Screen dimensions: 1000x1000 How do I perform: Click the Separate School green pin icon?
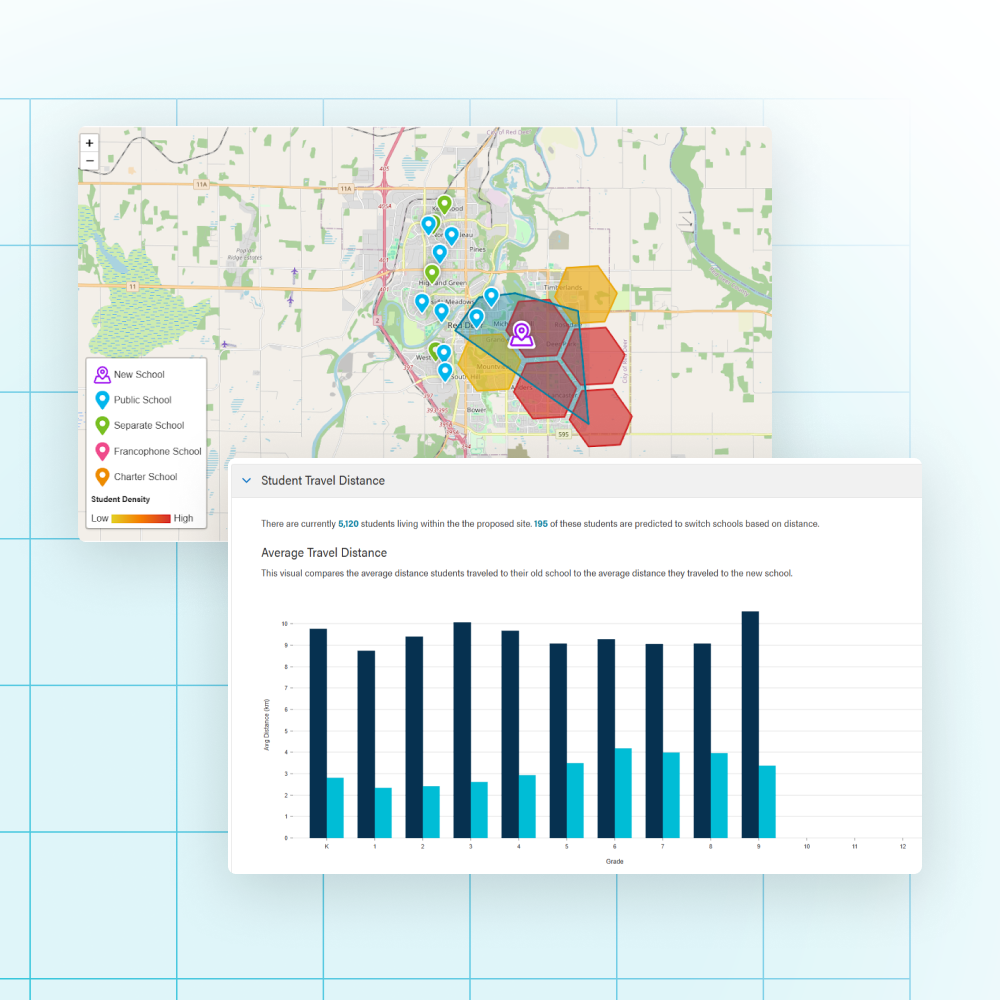100,425
